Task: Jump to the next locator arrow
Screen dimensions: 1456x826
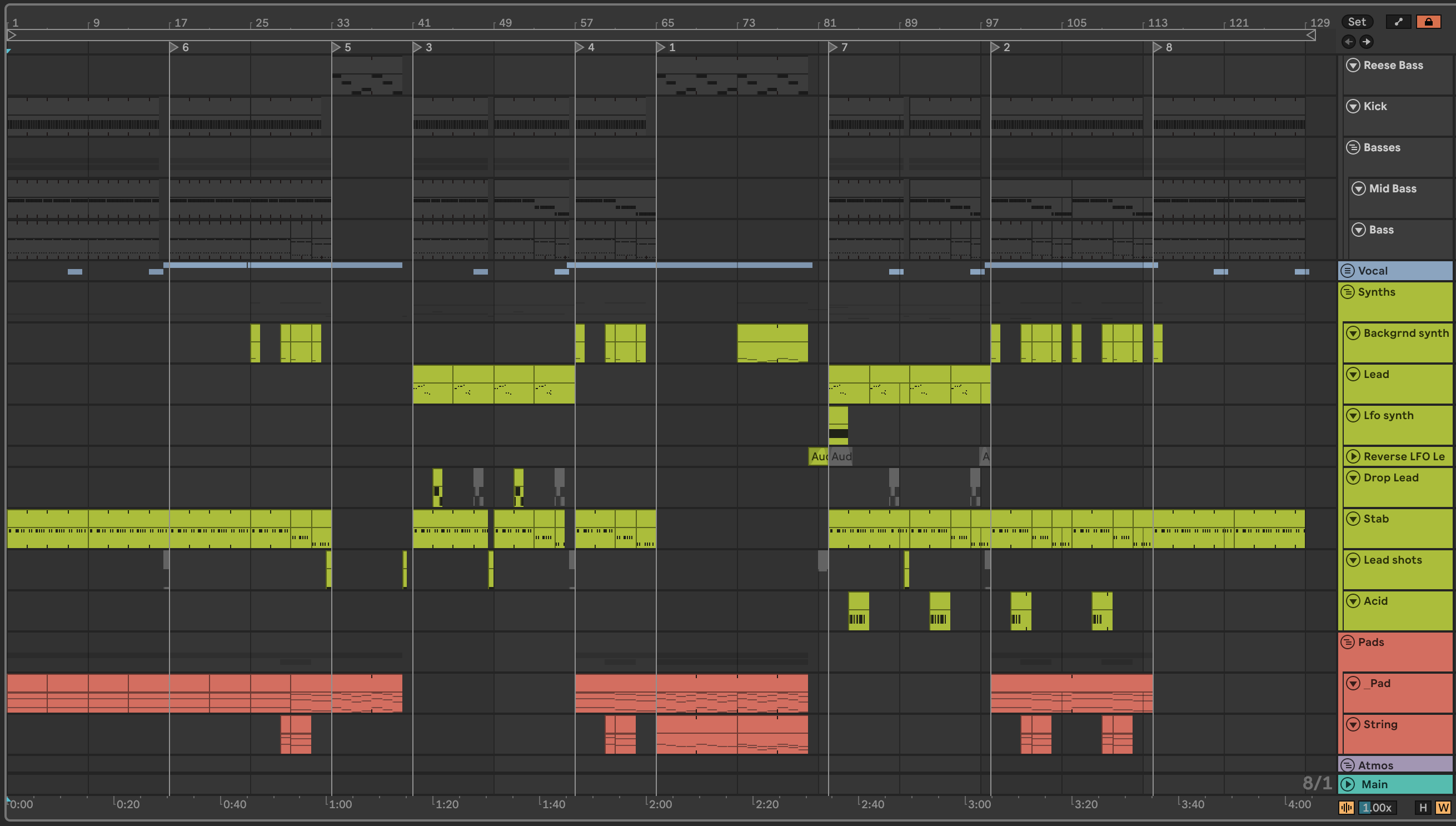Action: [1367, 42]
